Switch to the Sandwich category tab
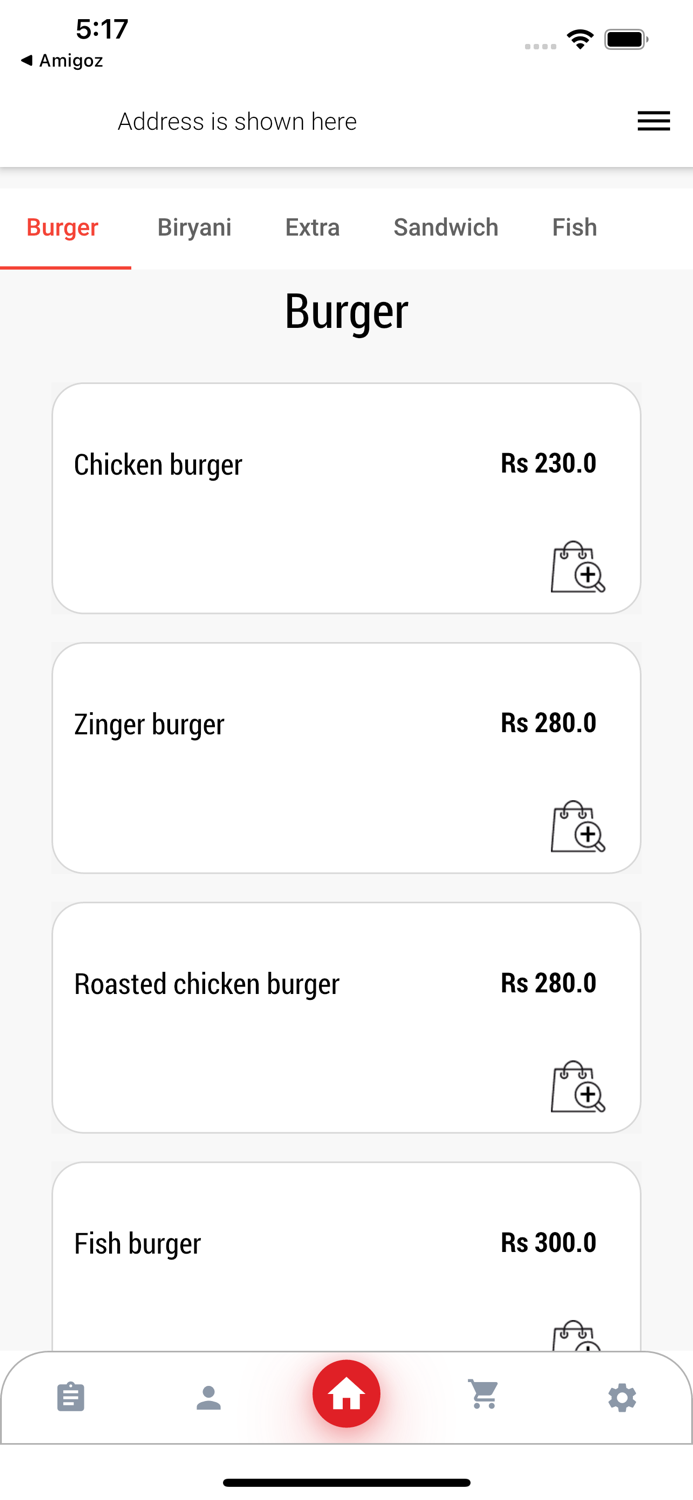 446,227
